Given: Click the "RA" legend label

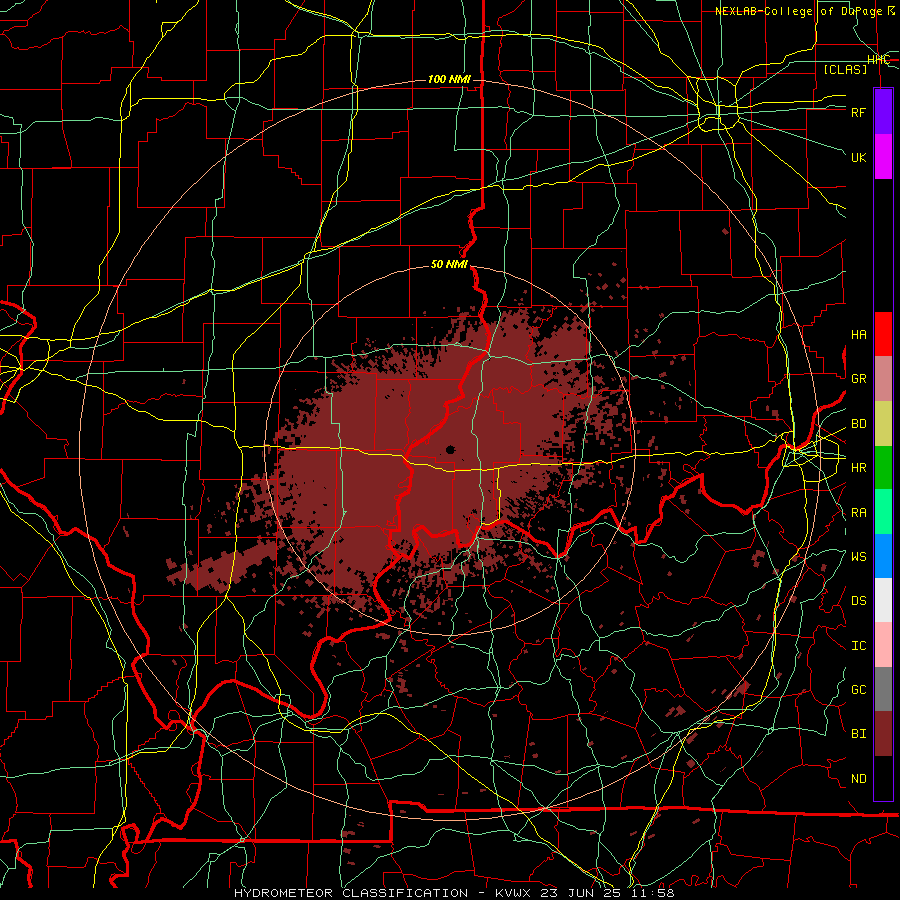Looking at the screenshot, I should 858,512.
